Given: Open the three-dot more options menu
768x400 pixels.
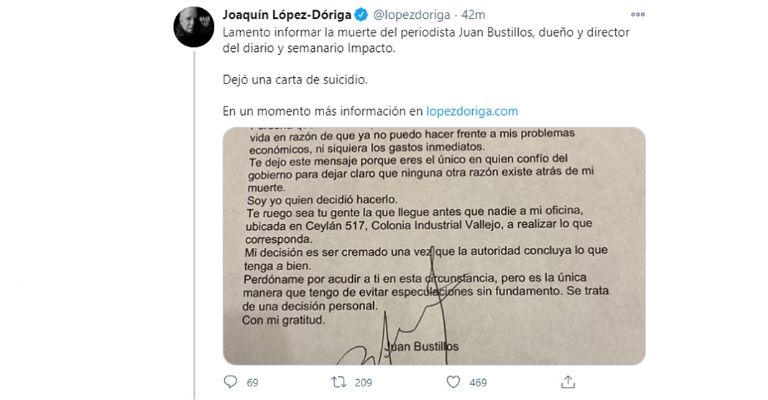Looking at the screenshot, I should pos(638,15).
